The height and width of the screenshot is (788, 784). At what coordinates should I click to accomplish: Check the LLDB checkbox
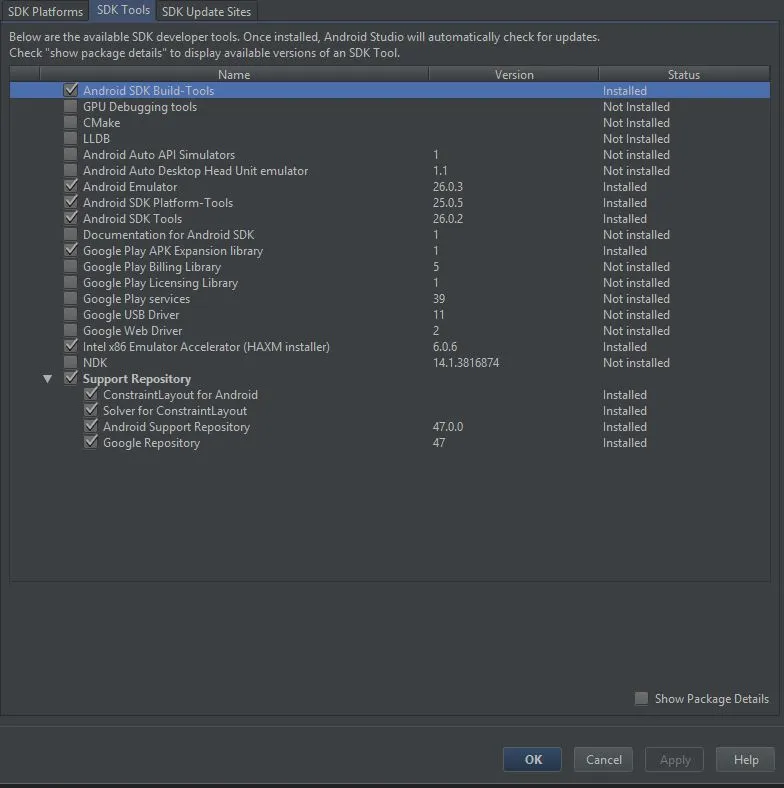(71, 138)
